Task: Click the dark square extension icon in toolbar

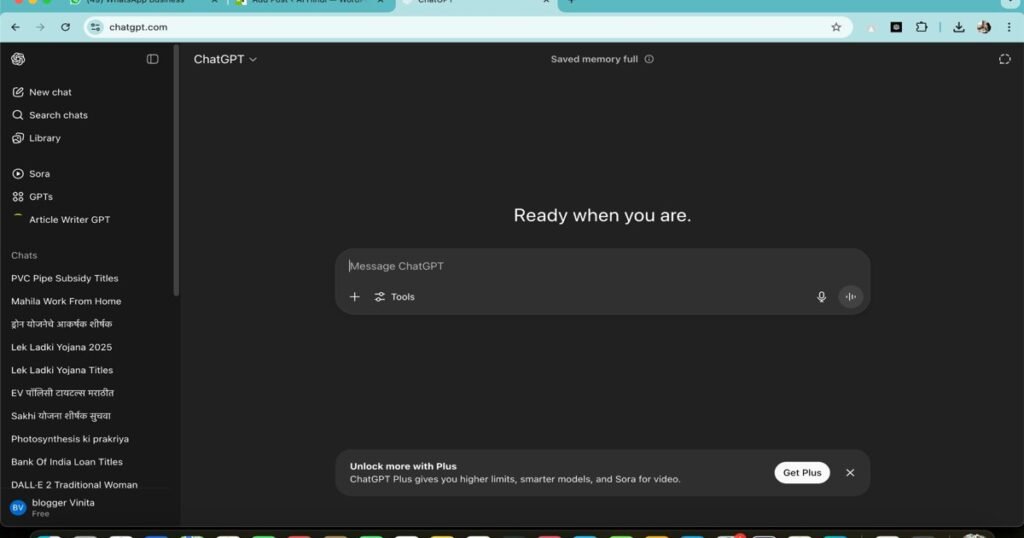Action: pos(896,27)
